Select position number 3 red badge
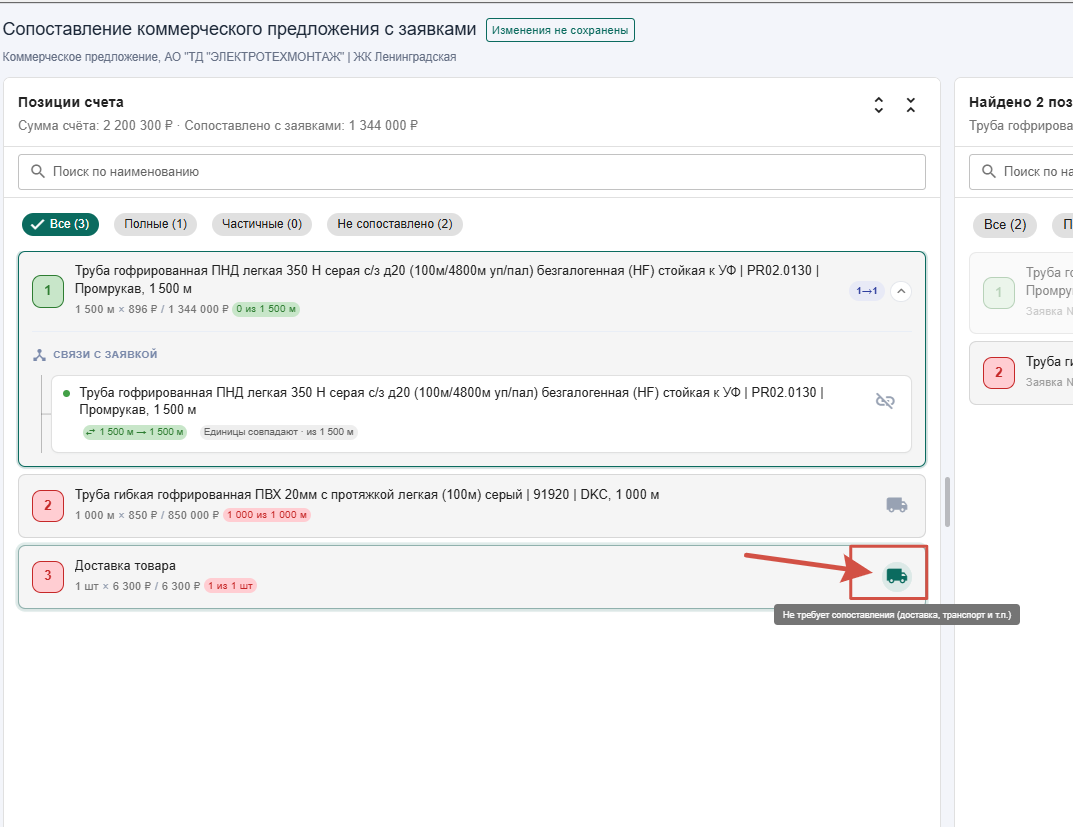 (48, 576)
